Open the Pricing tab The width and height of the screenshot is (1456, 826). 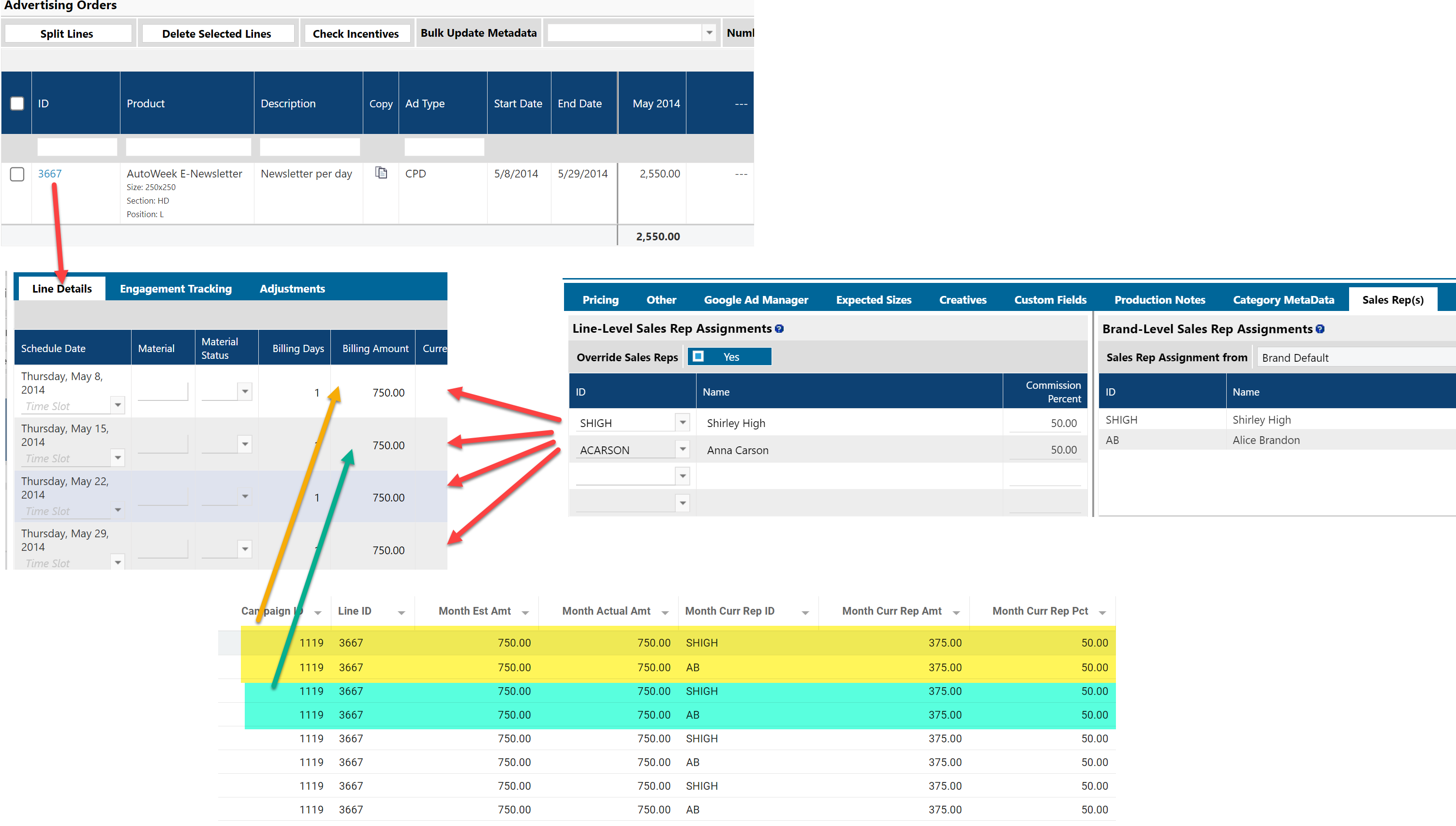pyautogui.click(x=600, y=300)
